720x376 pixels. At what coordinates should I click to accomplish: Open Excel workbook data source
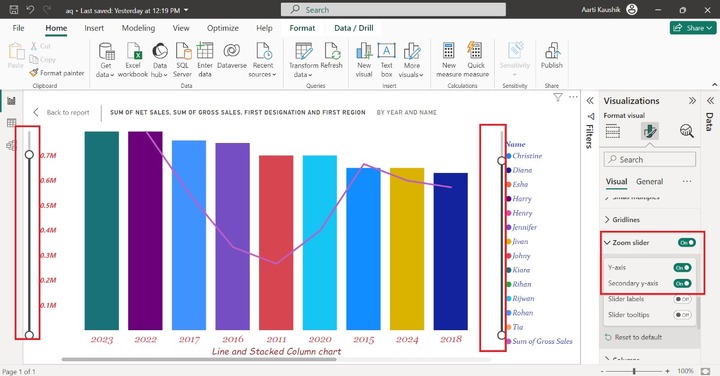133,60
